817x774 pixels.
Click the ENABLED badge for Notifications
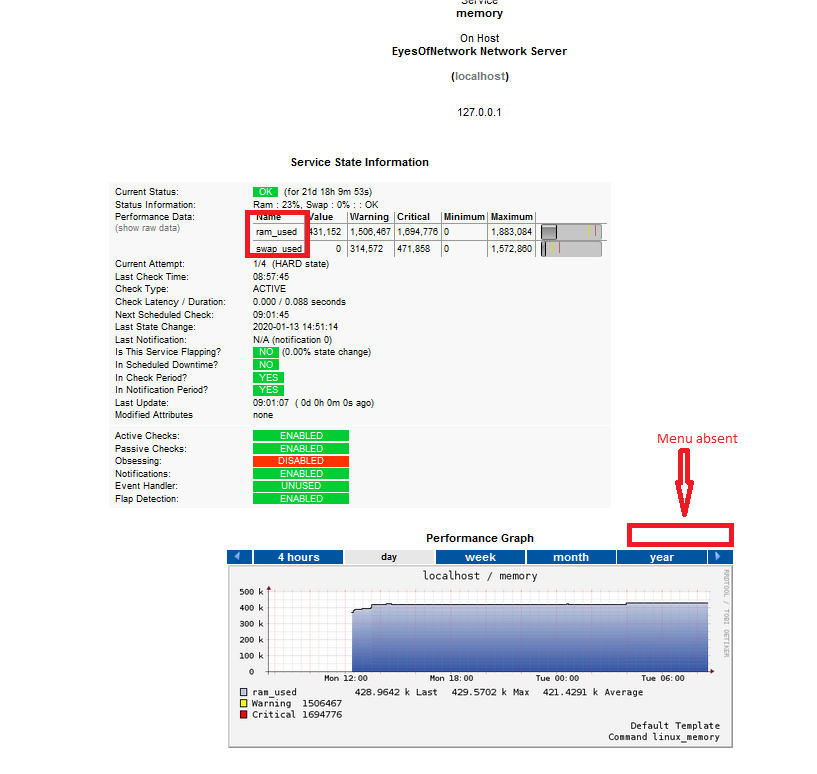click(301, 474)
